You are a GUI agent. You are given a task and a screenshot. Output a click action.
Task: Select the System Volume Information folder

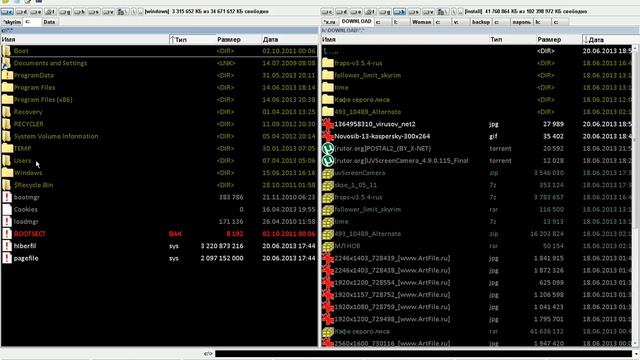[159, 136]
